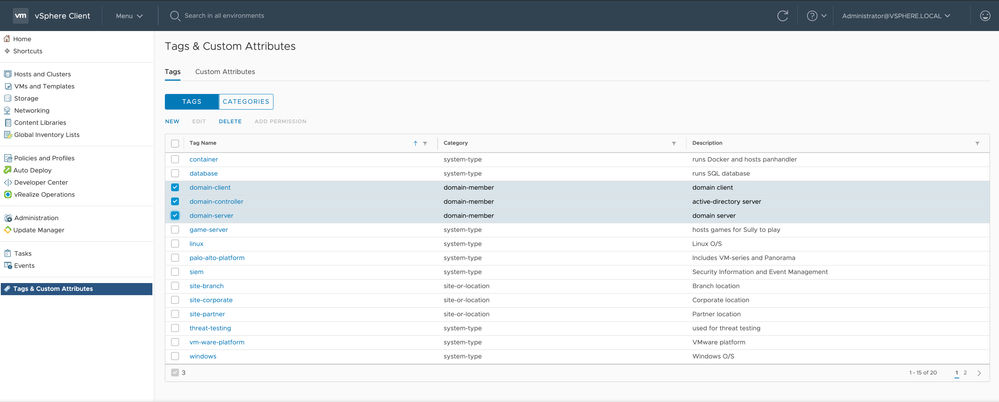The width and height of the screenshot is (999, 402).
Task: Switch to the CATEGORIES view
Action: (x=246, y=101)
